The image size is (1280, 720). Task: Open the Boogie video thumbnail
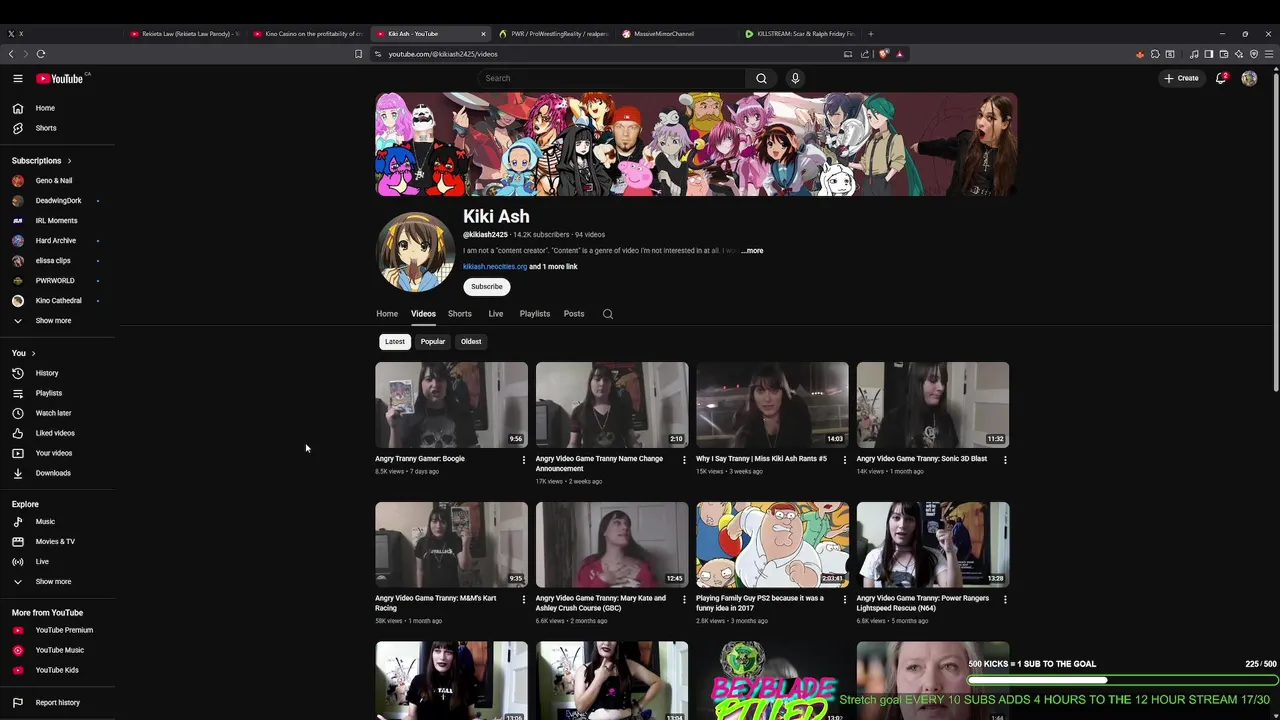[x=451, y=405]
